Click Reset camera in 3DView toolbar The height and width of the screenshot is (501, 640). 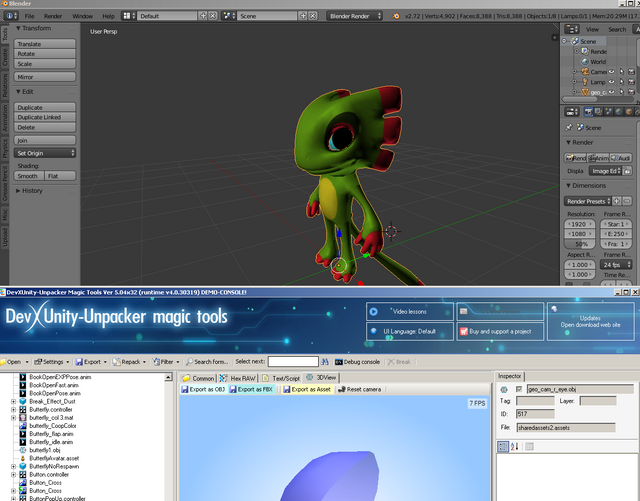(360, 390)
